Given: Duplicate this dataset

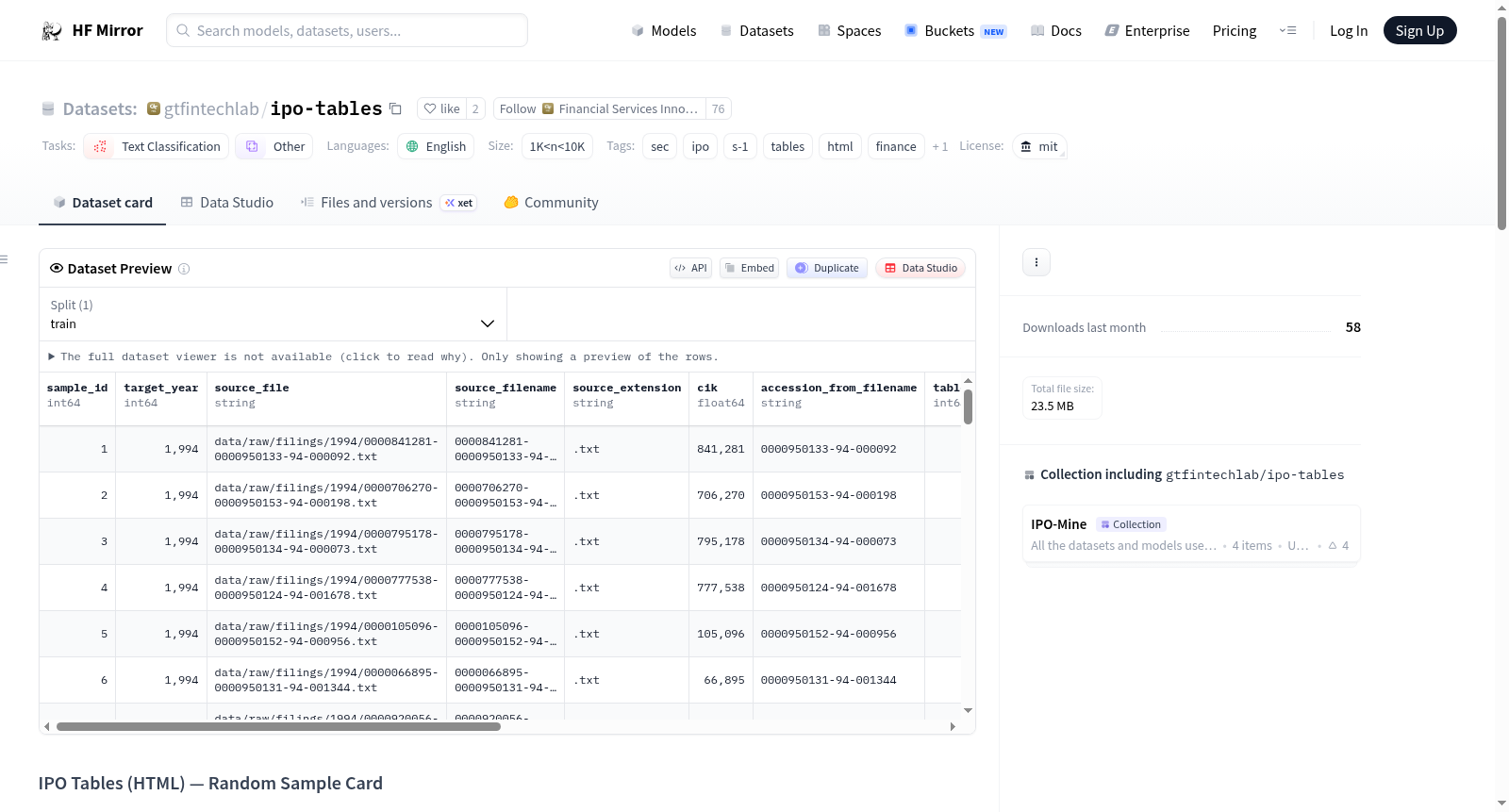Looking at the screenshot, I should point(827,268).
